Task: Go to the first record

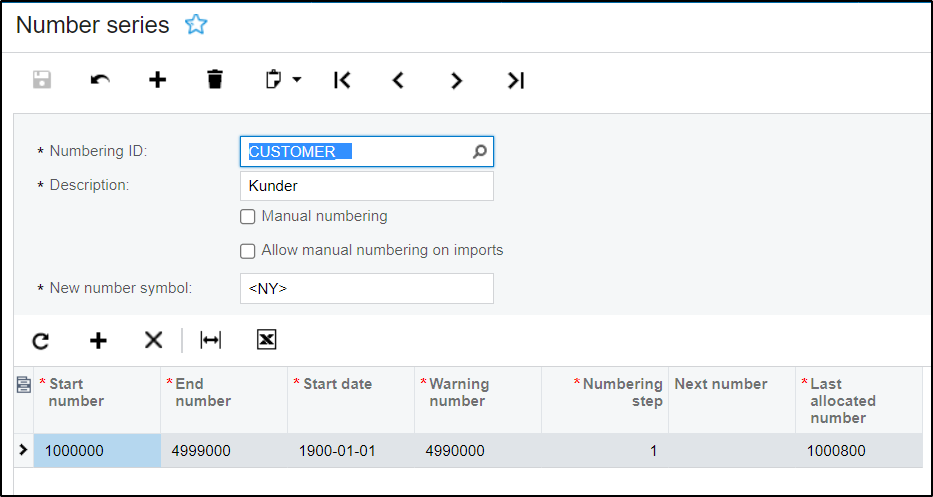Action: click(342, 80)
